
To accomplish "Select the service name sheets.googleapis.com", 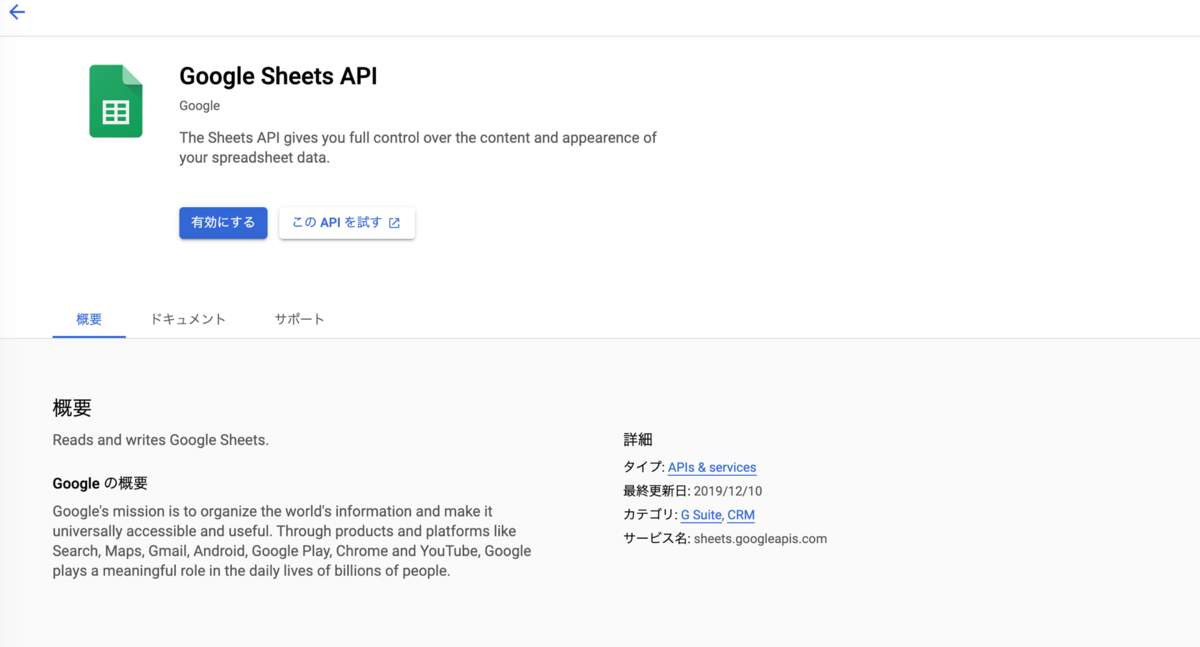I will tap(760, 539).
